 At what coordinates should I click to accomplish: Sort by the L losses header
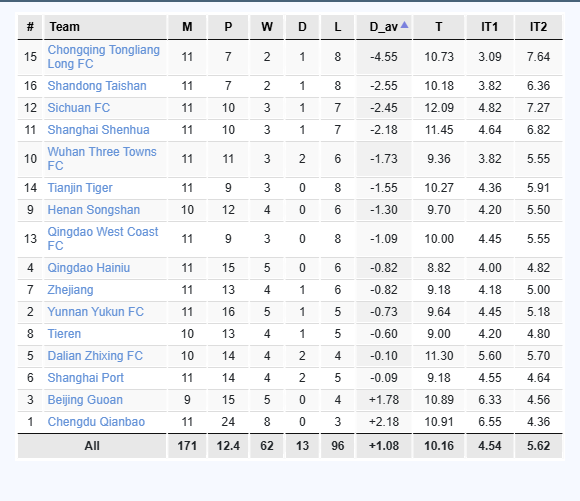[337, 27]
